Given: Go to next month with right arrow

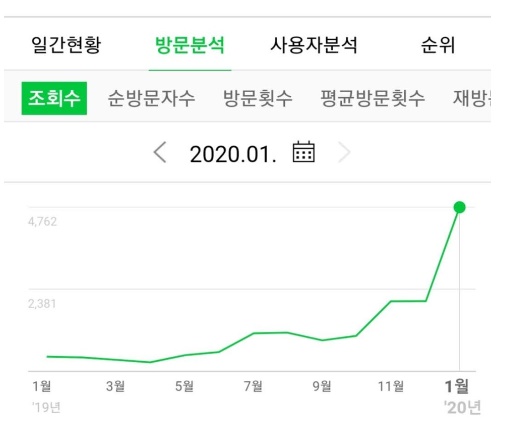Looking at the screenshot, I should click(344, 152).
